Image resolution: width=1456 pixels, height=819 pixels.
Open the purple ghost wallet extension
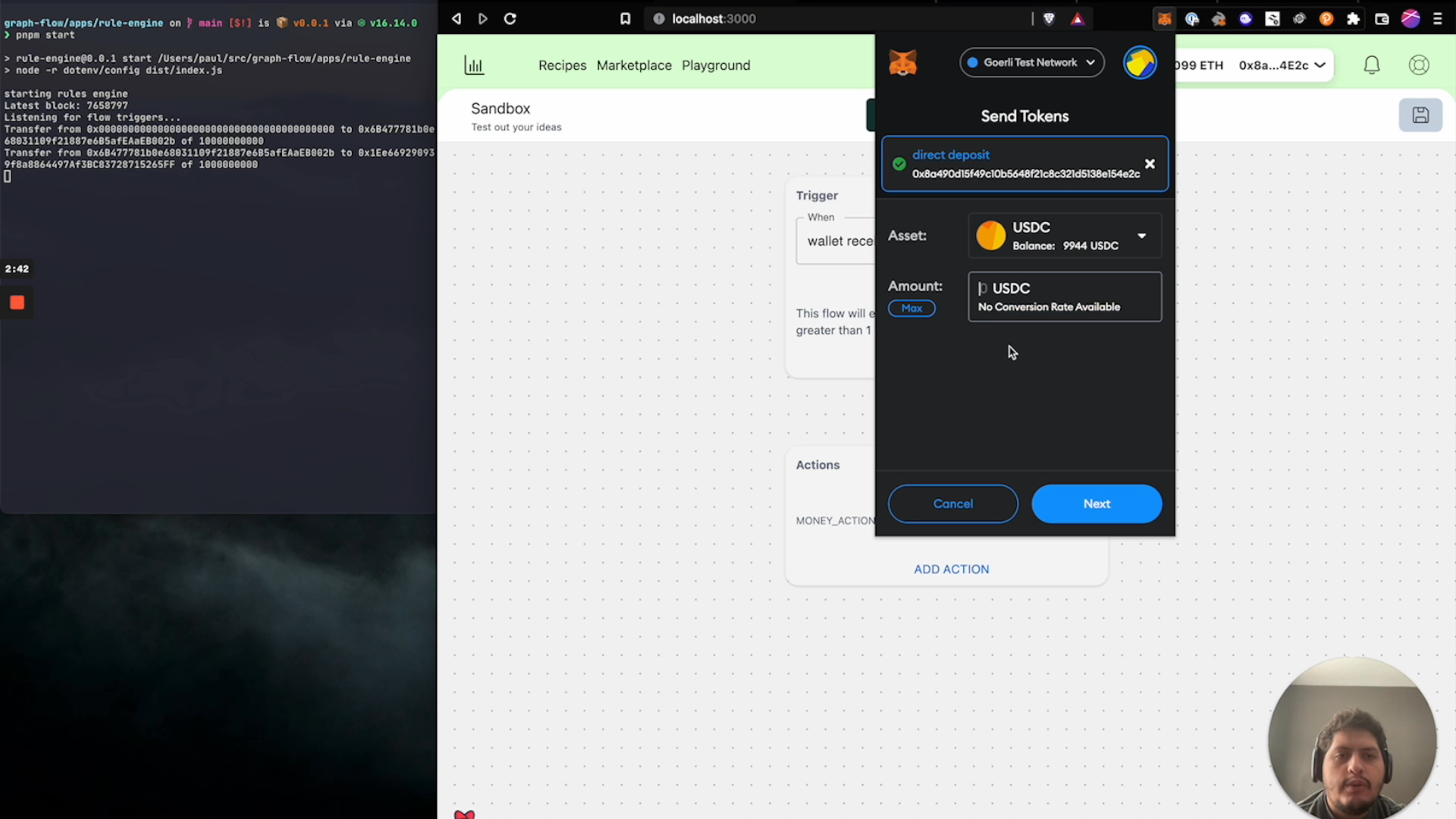(1246, 19)
